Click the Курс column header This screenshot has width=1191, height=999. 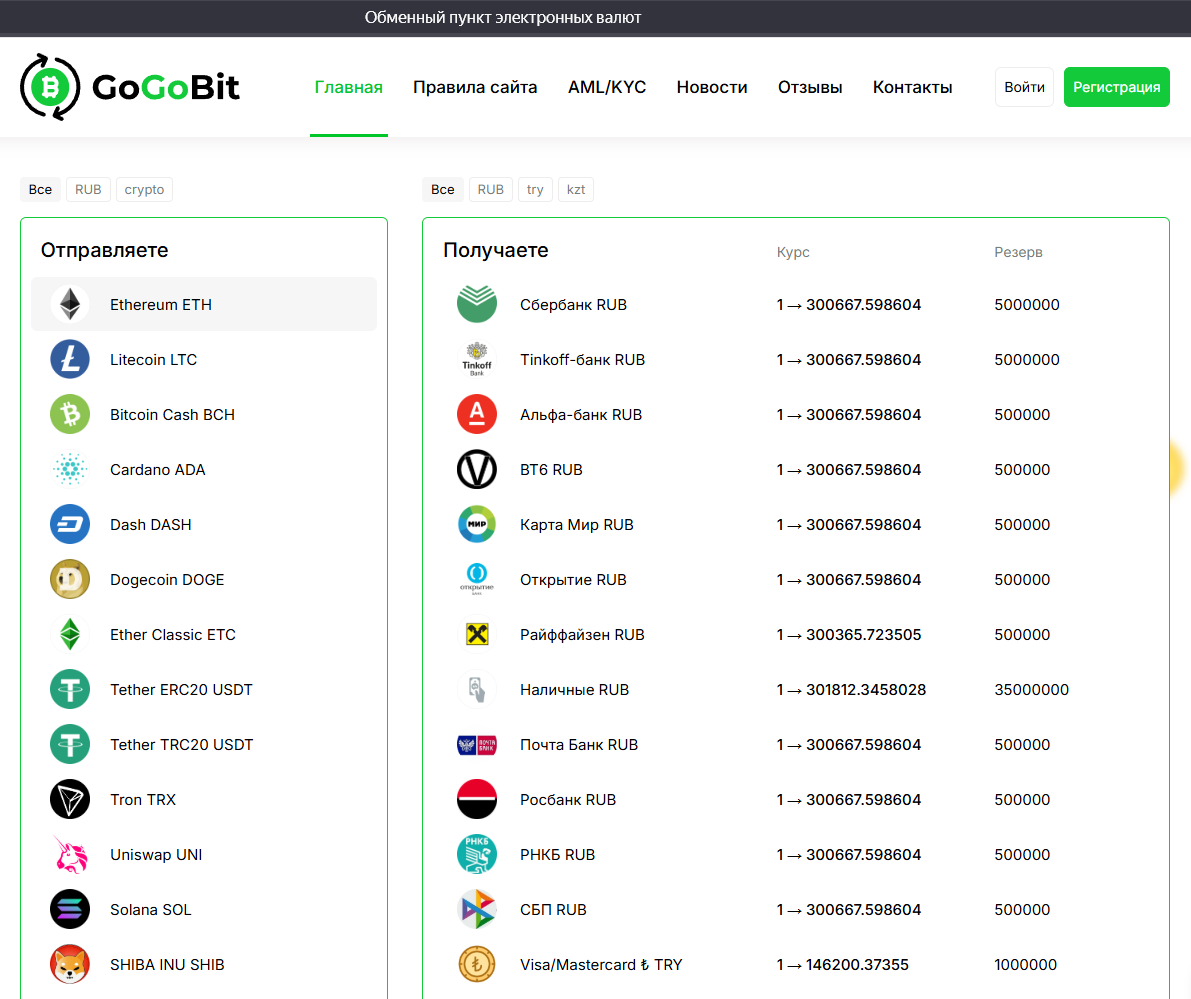coord(793,252)
